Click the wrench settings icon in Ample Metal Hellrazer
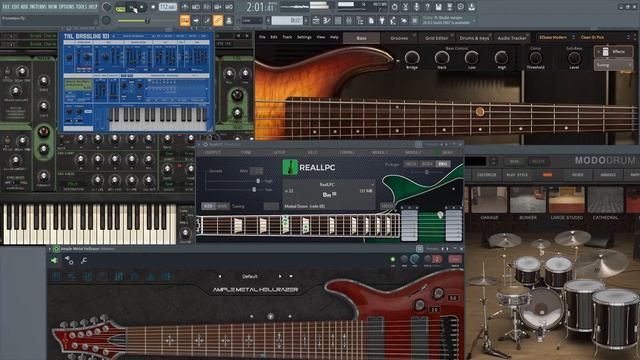Viewport: 640px width, 360px height. point(84,260)
